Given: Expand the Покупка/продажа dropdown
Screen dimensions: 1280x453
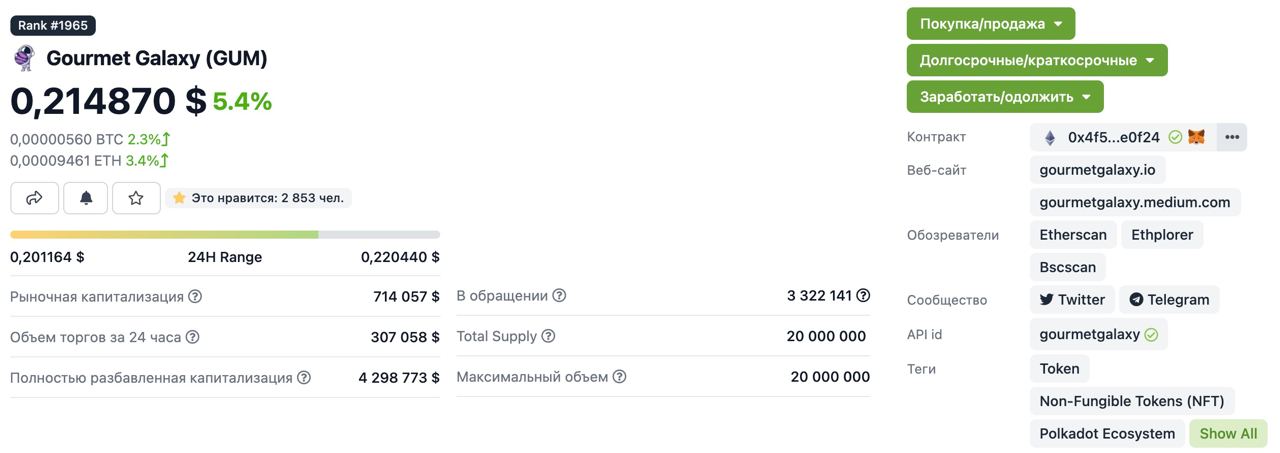Looking at the screenshot, I should (991, 23).
